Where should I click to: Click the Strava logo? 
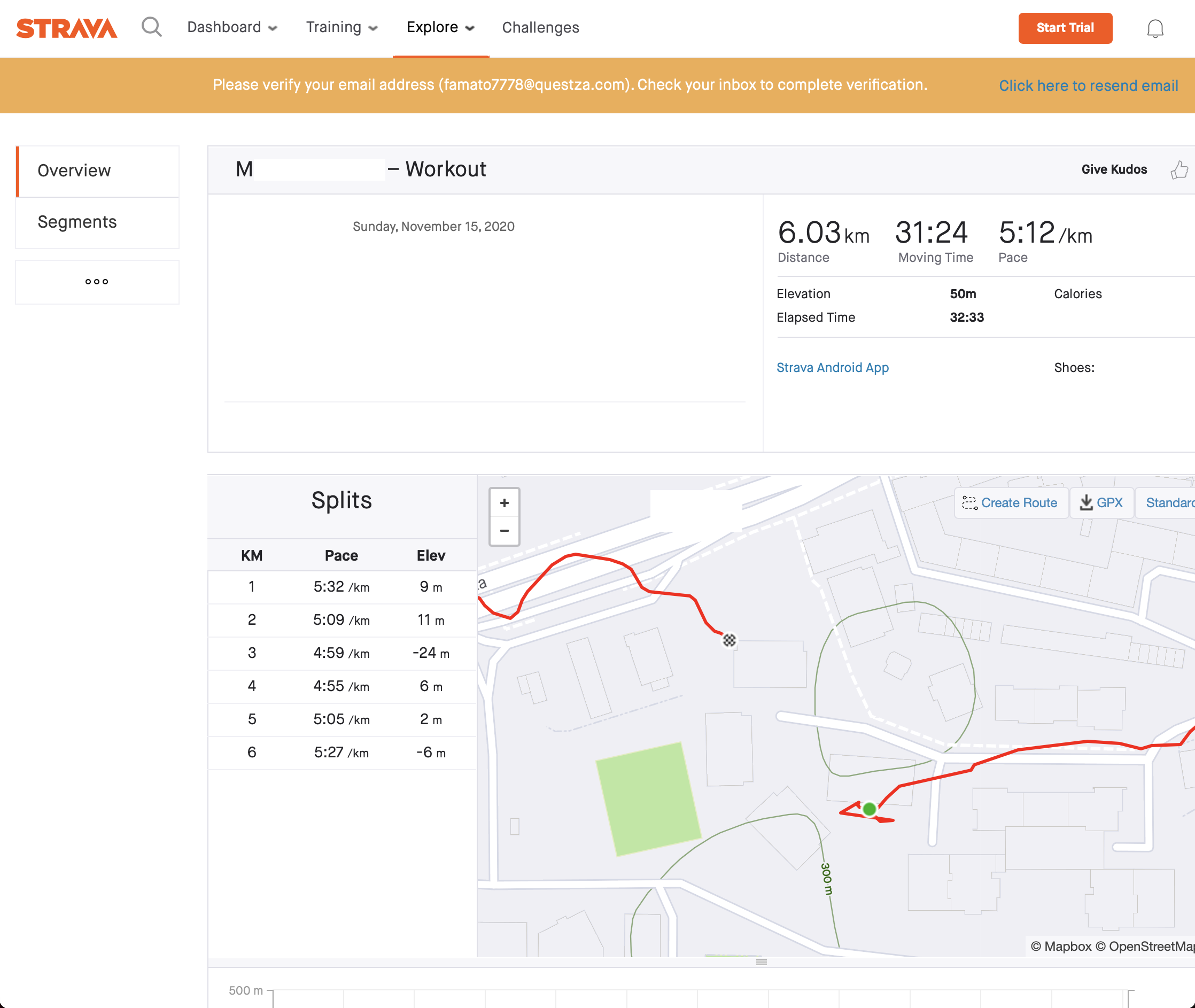tap(66, 27)
